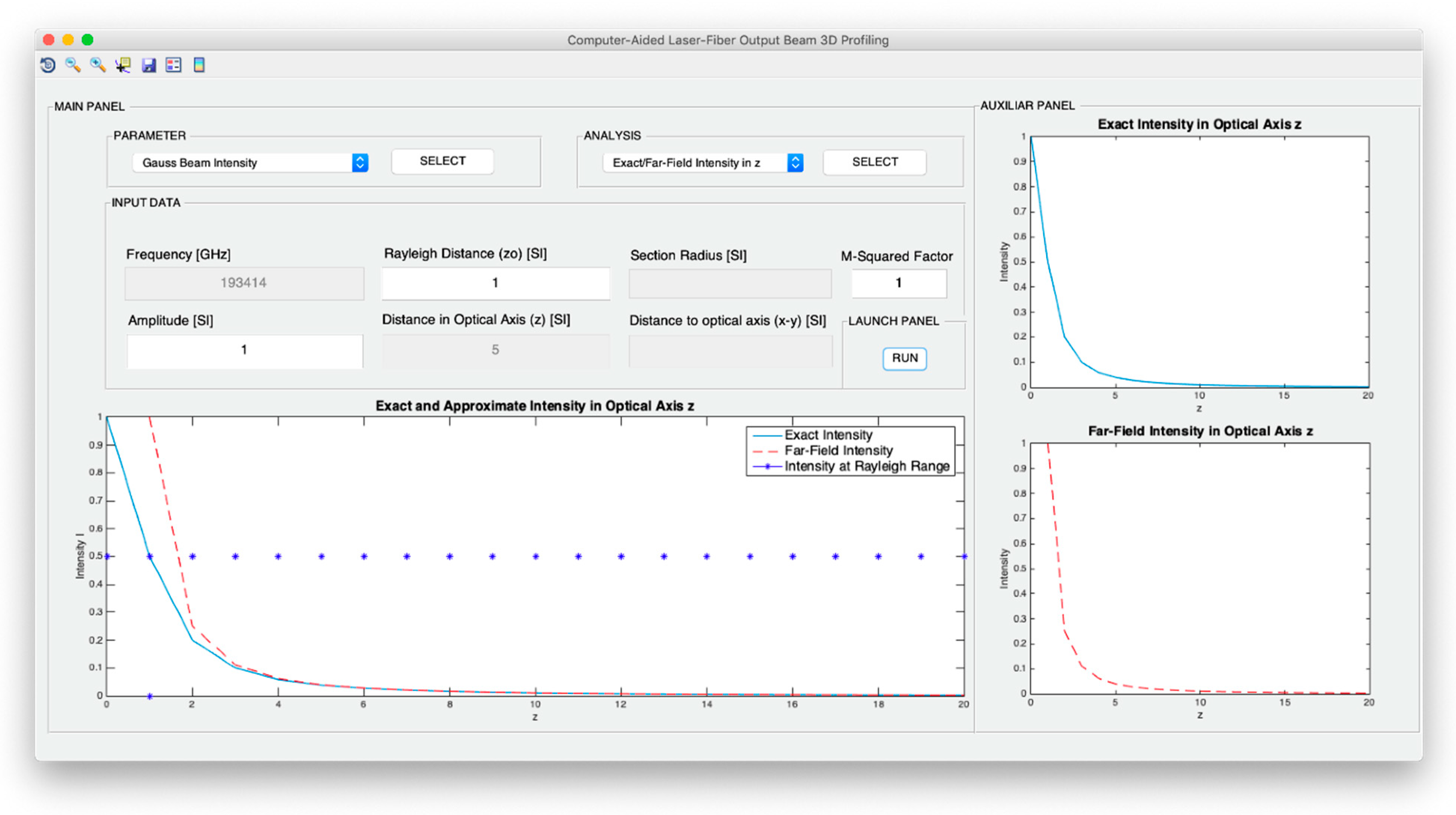Screen dimensions: 1456x815
Task: Click the Rotate 3D toolbar icon
Action: tap(48, 65)
